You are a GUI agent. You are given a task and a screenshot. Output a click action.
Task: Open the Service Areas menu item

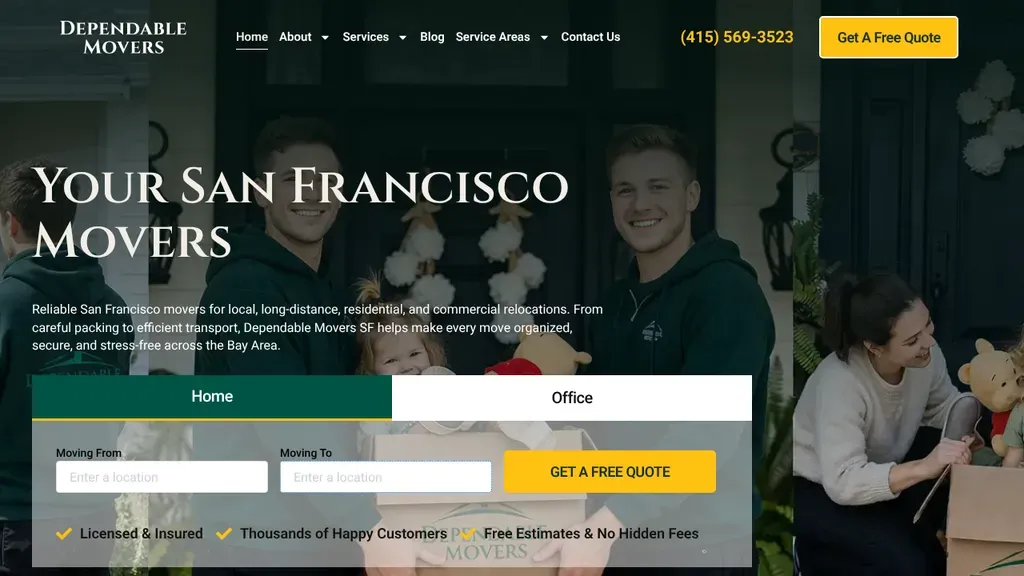tap(492, 37)
